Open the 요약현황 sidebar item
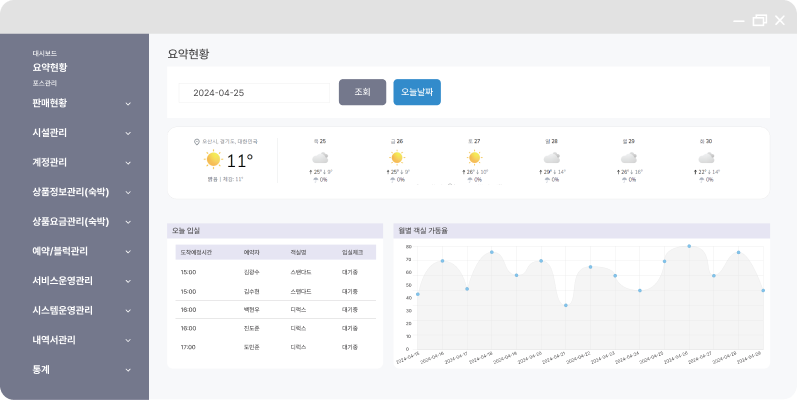Screen dimensions: 799x400 point(50,67)
